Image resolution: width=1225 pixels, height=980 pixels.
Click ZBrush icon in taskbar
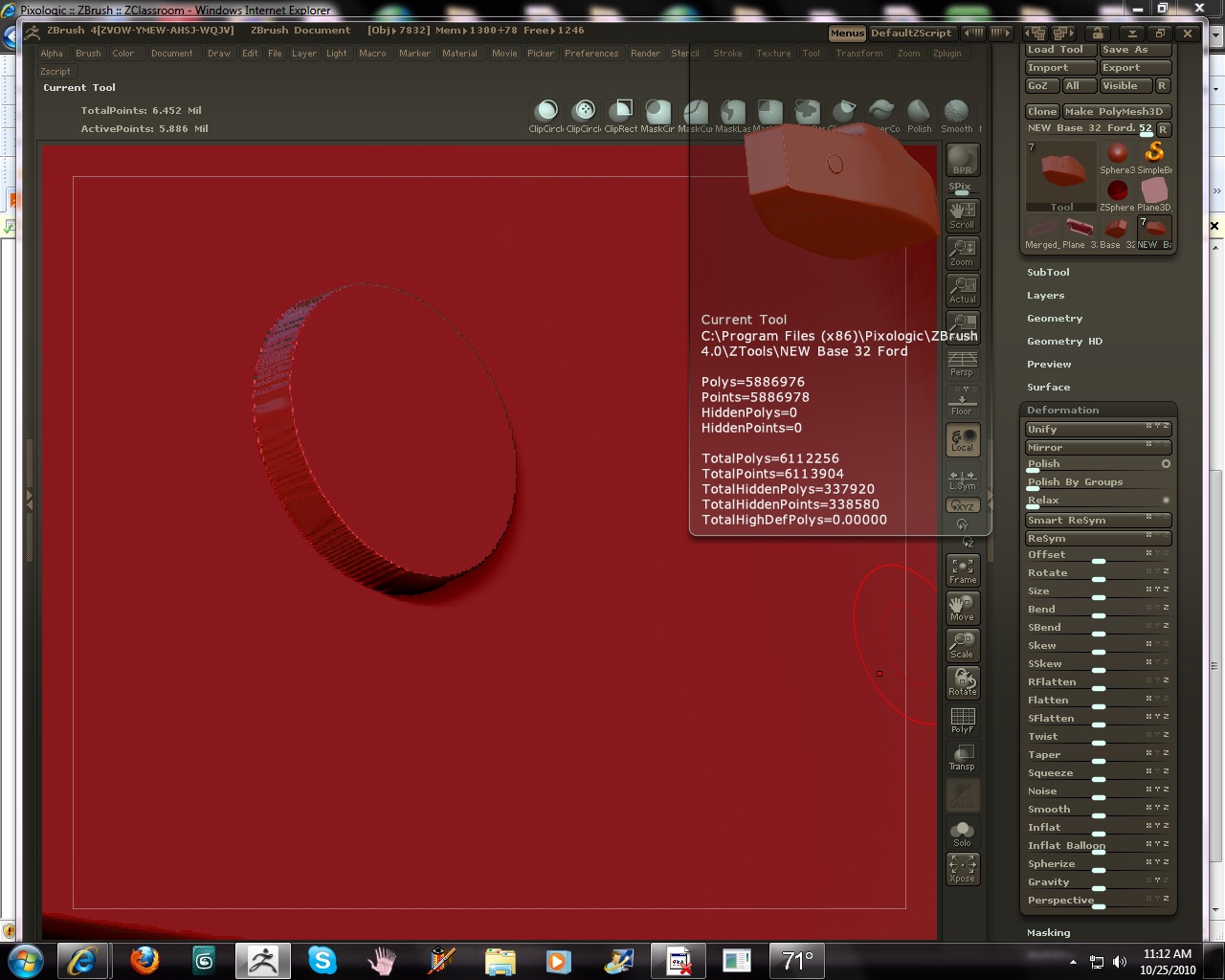tap(262, 960)
